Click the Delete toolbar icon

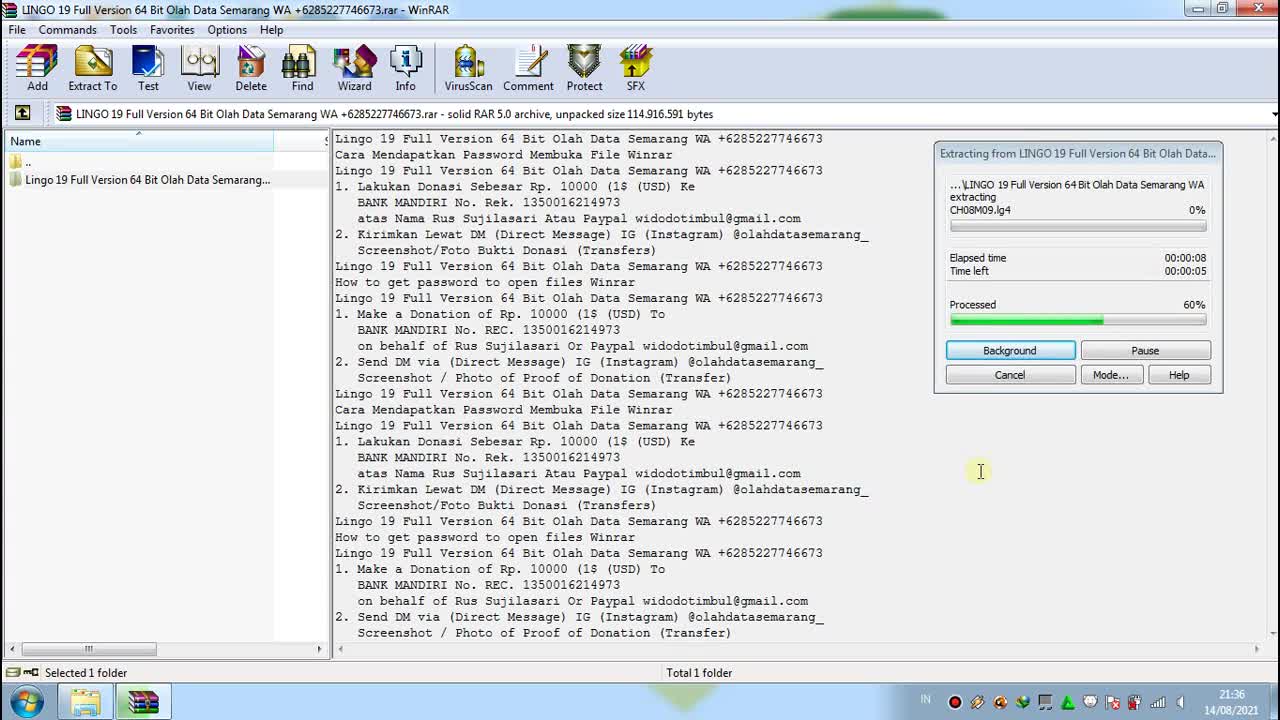(x=251, y=69)
